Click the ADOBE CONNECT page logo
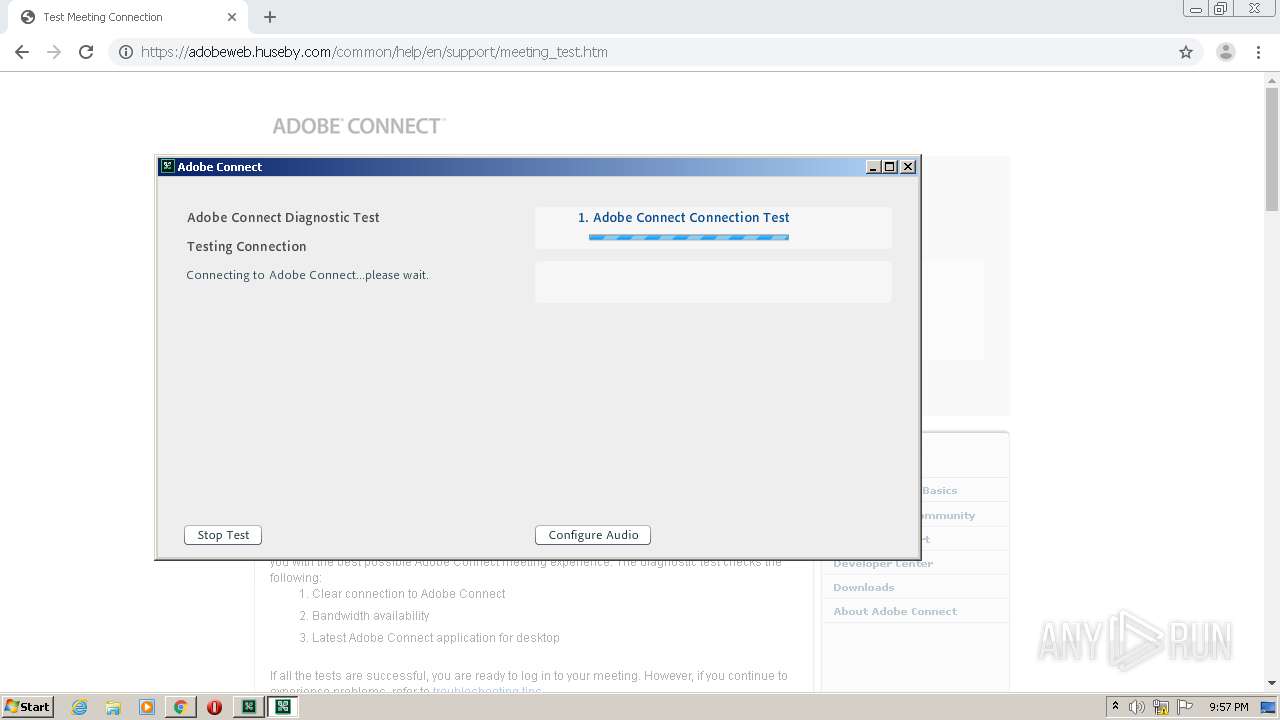Screen dimensions: 1280x720 pos(359,126)
